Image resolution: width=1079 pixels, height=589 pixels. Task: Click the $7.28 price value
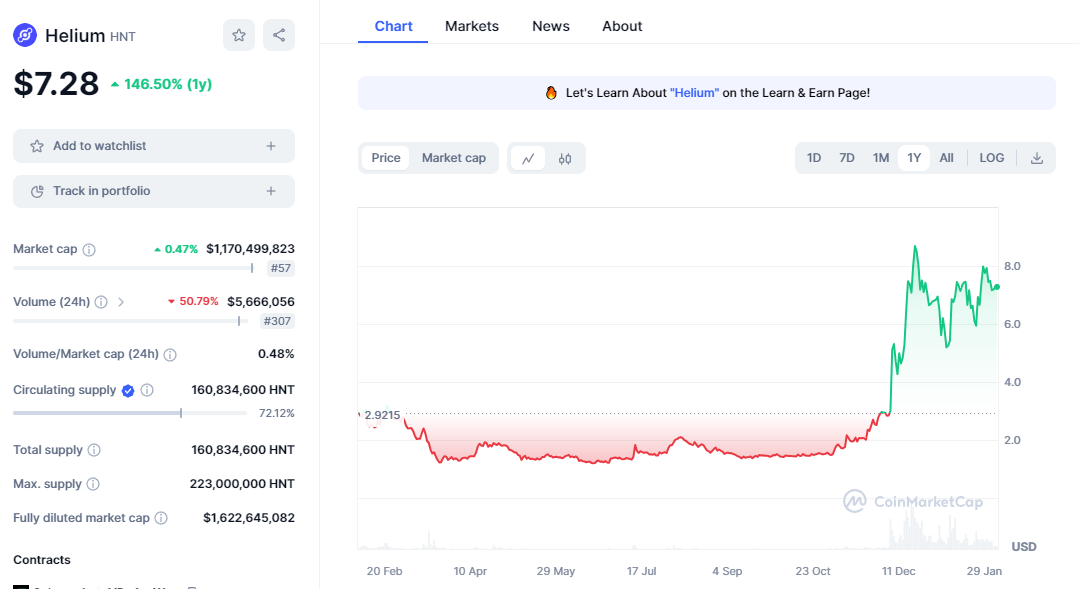pos(56,84)
